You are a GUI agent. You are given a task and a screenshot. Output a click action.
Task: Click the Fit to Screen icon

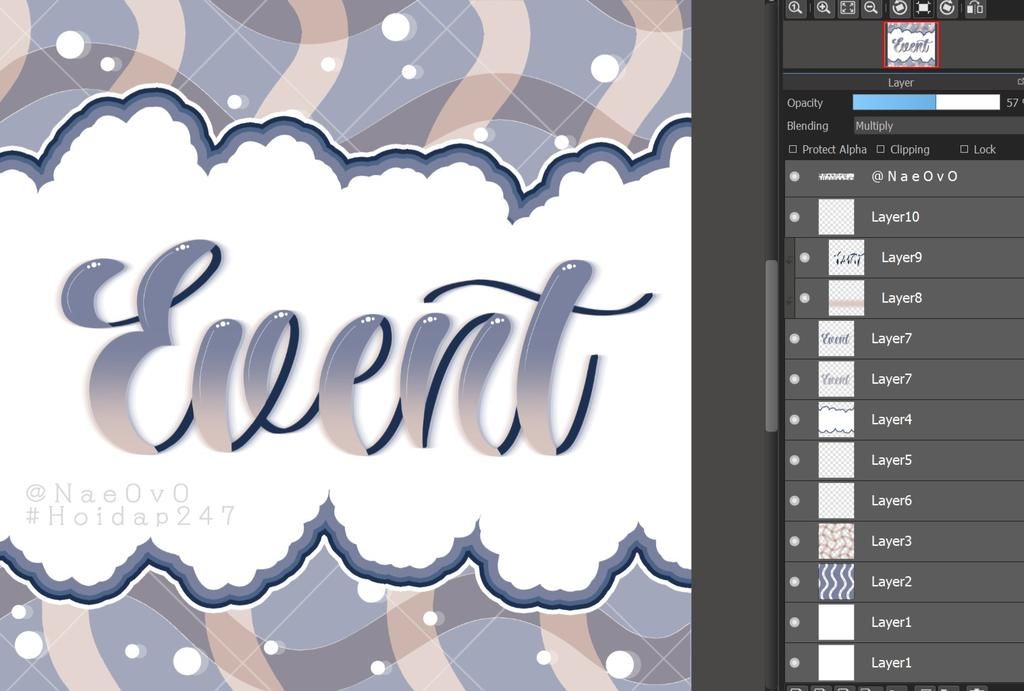(x=847, y=8)
